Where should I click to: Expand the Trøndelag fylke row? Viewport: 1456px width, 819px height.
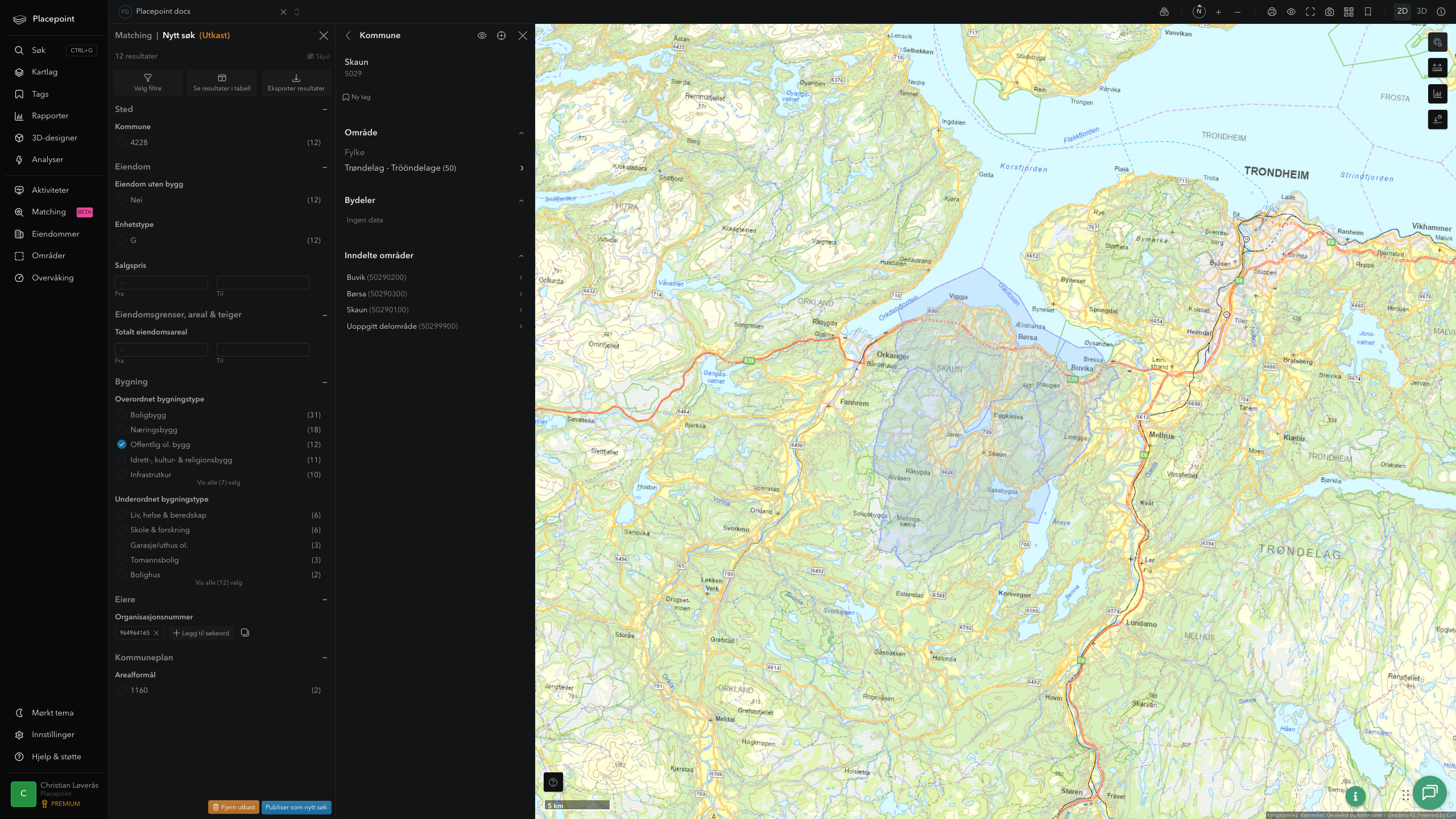pos(435,168)
